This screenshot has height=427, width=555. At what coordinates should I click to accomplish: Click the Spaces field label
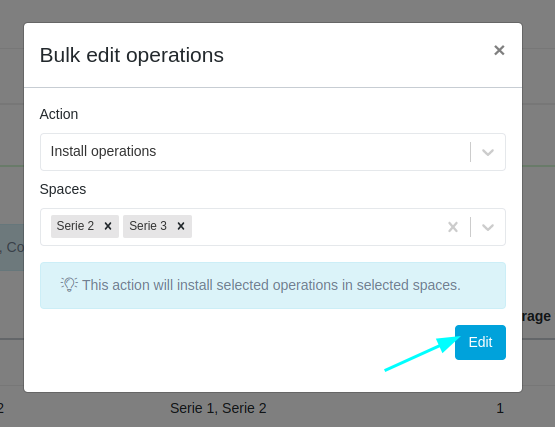[x=63, y=189]
